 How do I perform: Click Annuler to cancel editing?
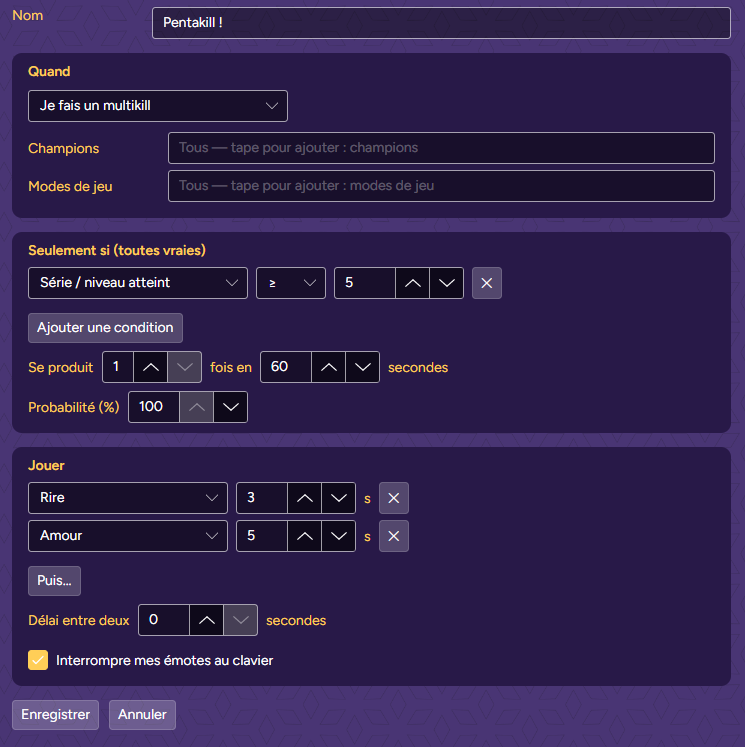point(142,715)
